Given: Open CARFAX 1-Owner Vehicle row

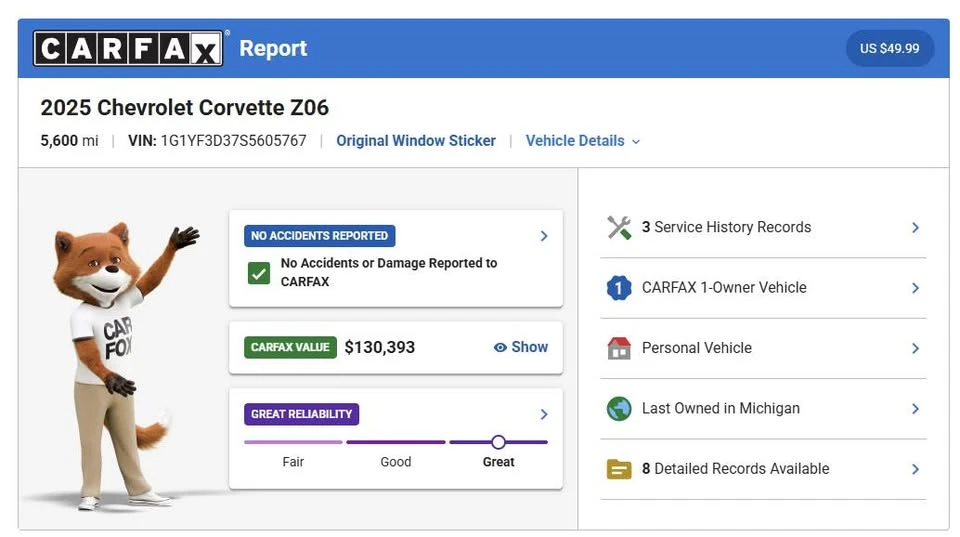Looking at the screenshot, I should coord(763,288).
